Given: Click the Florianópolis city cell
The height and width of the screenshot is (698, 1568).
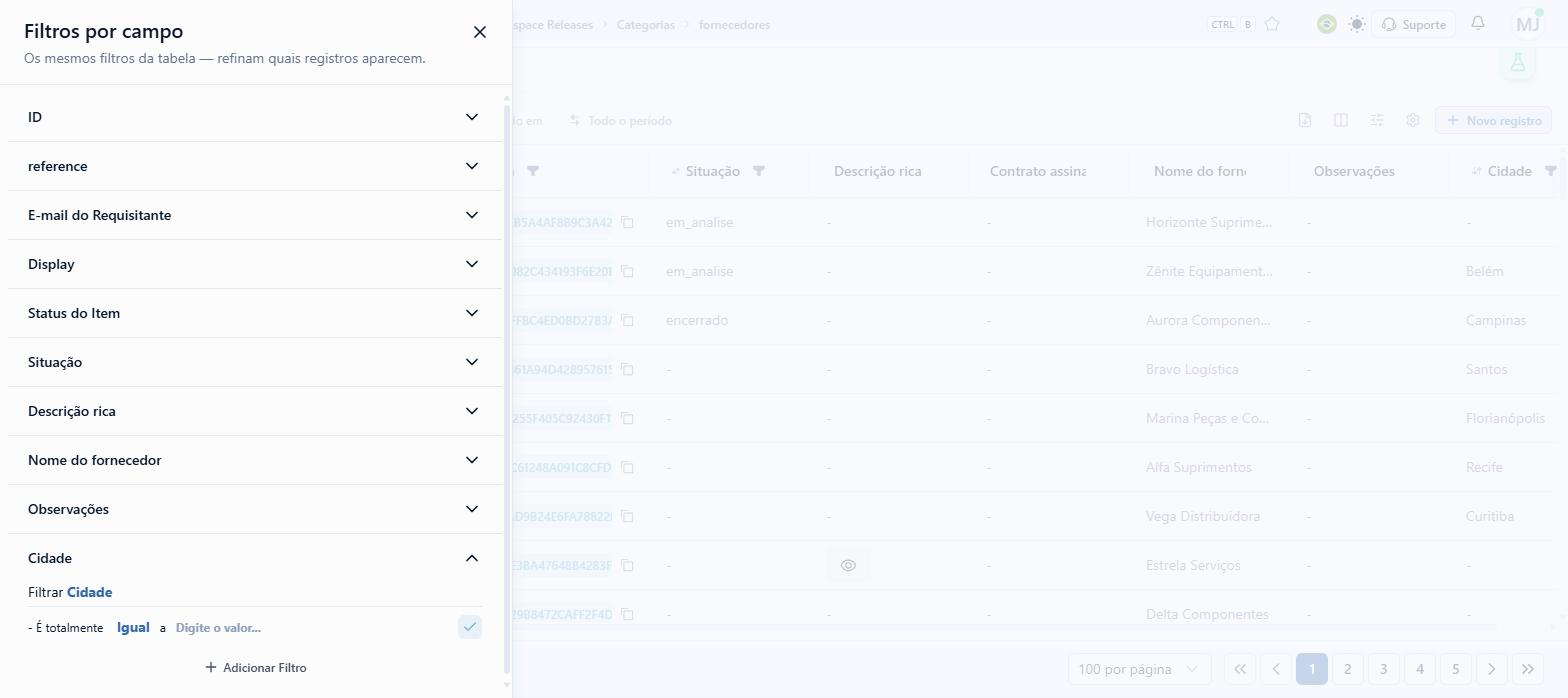Looking at the screenshot, I should tap(1505, 418).
